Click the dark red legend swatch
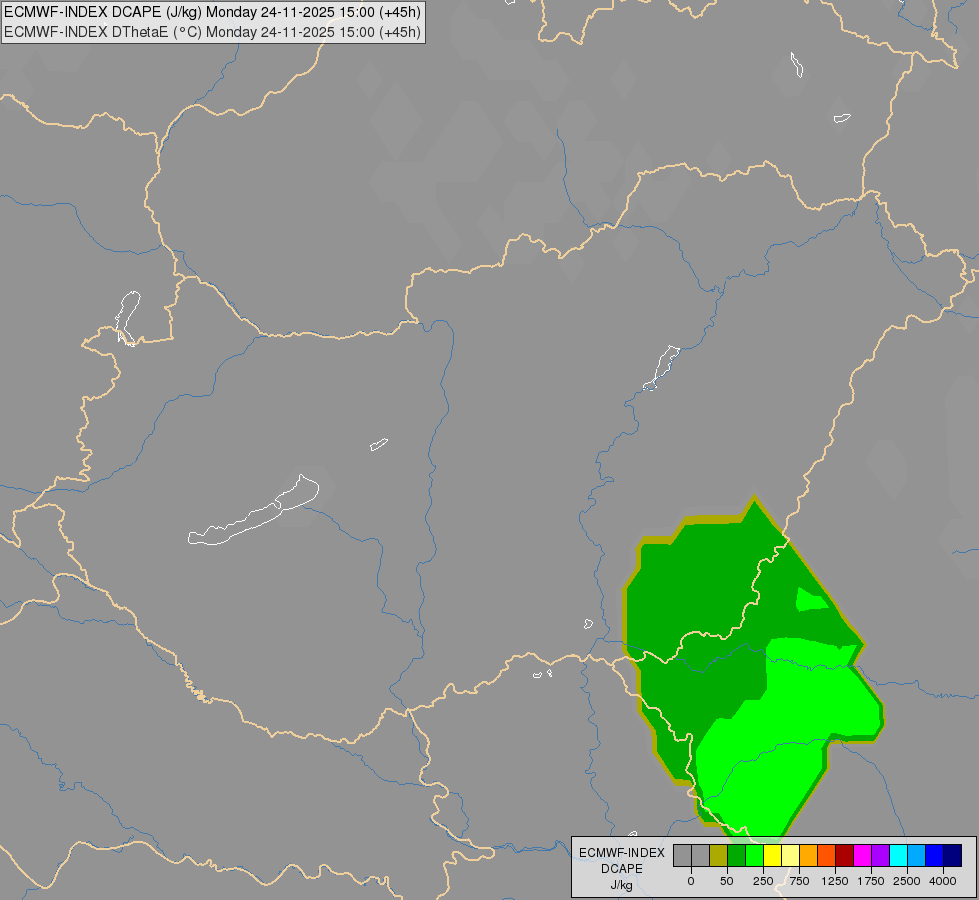The image size is (979, 900). coord(845,856)
